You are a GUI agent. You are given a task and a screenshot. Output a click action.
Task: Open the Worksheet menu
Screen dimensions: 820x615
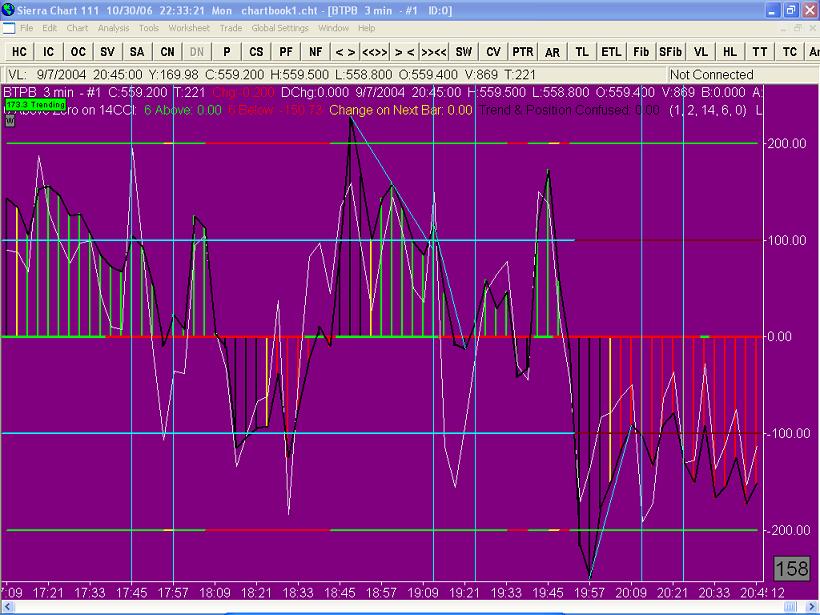(x=189, y=28)
